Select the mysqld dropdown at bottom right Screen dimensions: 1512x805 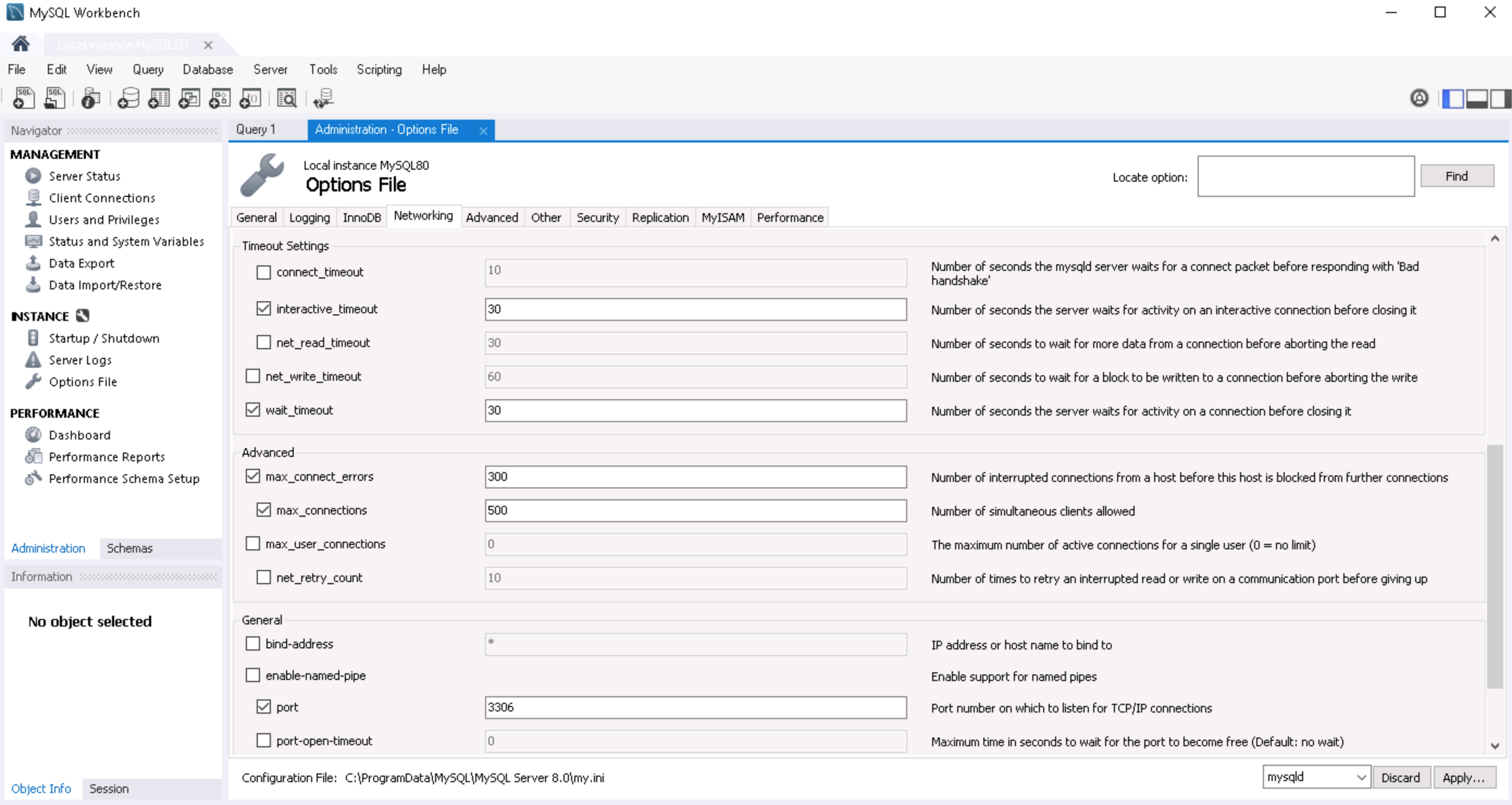coord(1315,777)
